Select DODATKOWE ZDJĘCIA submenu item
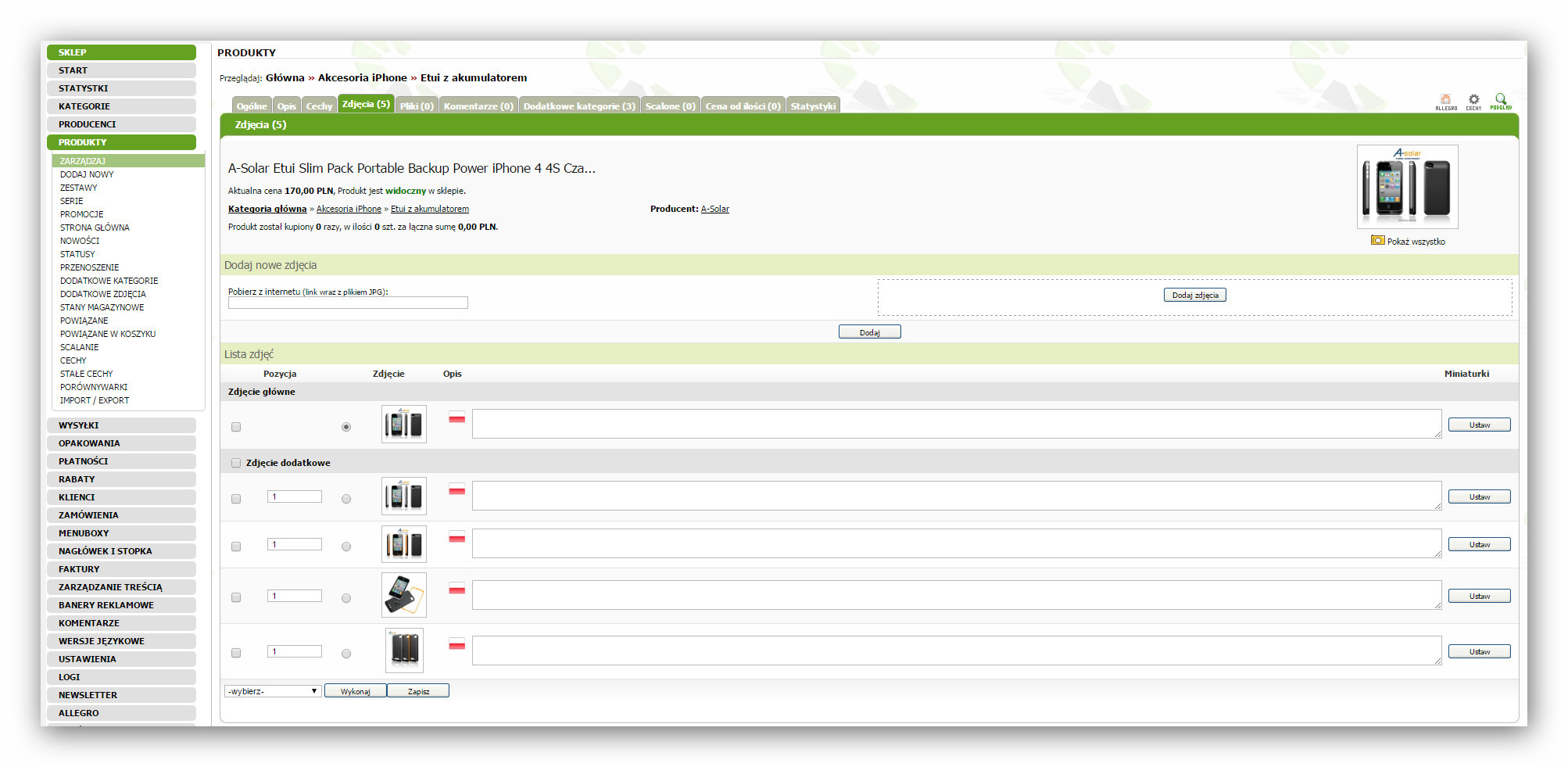Viewport: 1568px width, 767px height. click(x=103, y=294)
